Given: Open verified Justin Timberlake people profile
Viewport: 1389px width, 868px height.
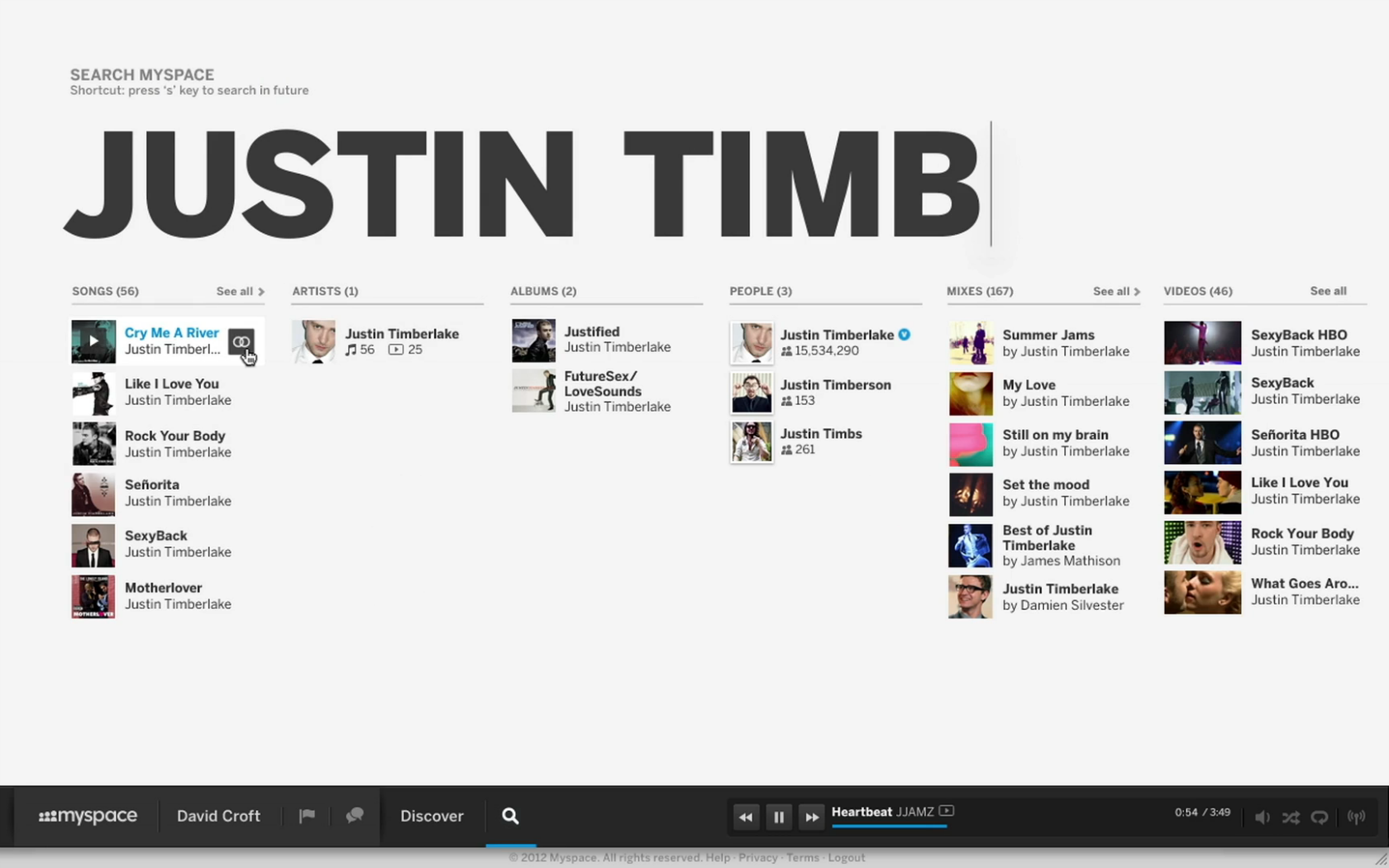Looking at the screenshot, I should [838, 335].
